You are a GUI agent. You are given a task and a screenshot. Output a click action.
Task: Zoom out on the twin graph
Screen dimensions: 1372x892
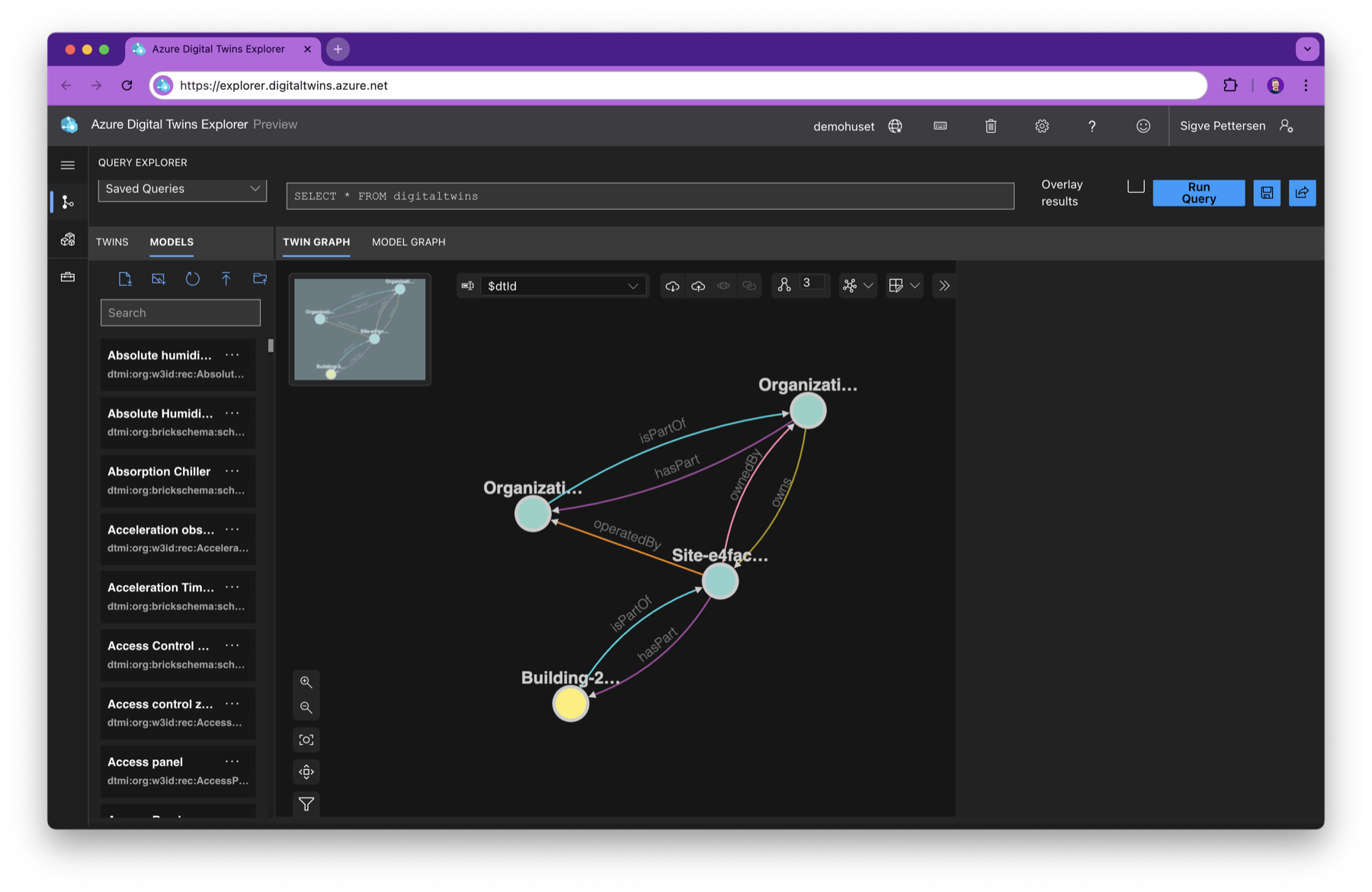click(306, 708)
